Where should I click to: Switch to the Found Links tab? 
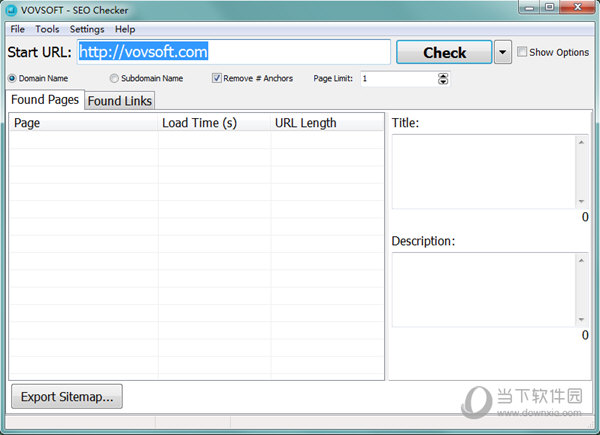(120, 101)
